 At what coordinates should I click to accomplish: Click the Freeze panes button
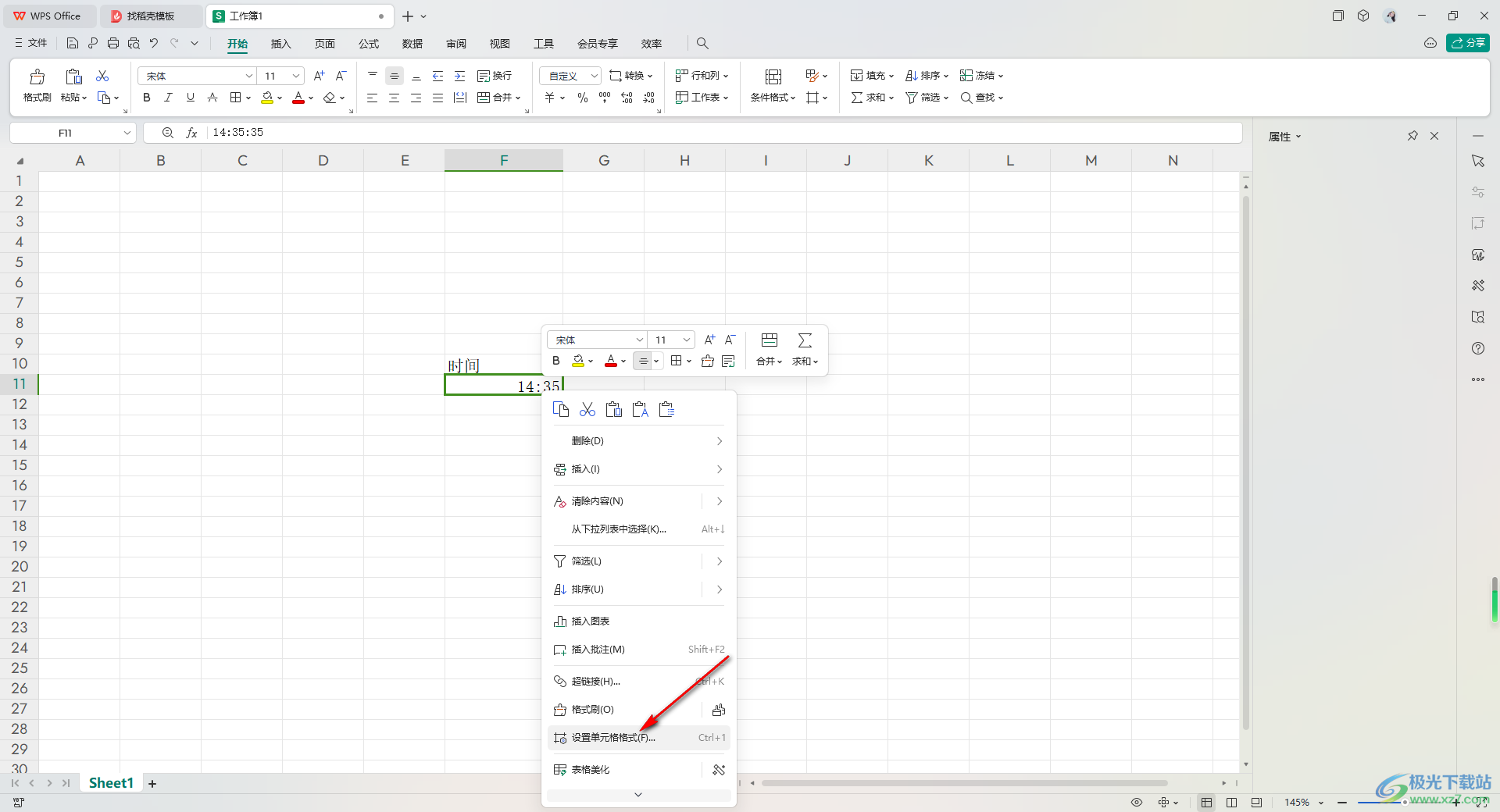tap(982, 76)
